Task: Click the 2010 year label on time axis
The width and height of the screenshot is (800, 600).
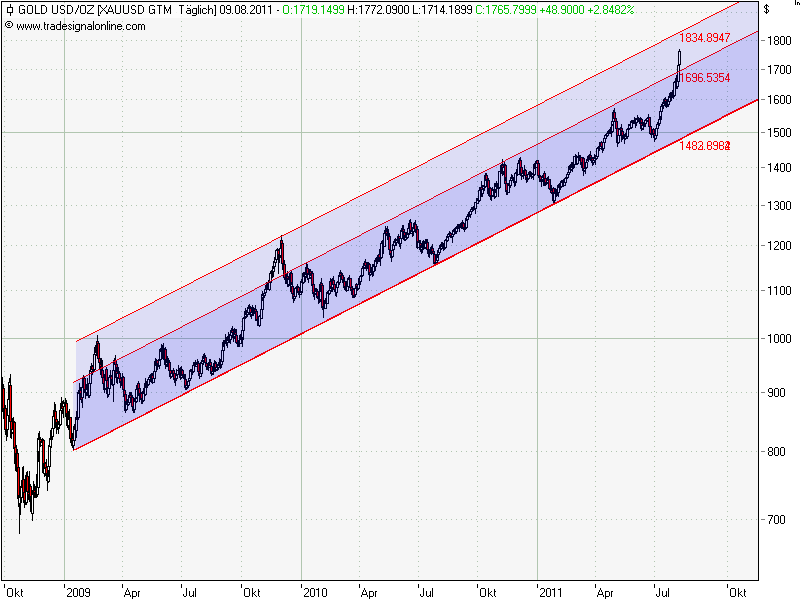Action: point(315,592)
